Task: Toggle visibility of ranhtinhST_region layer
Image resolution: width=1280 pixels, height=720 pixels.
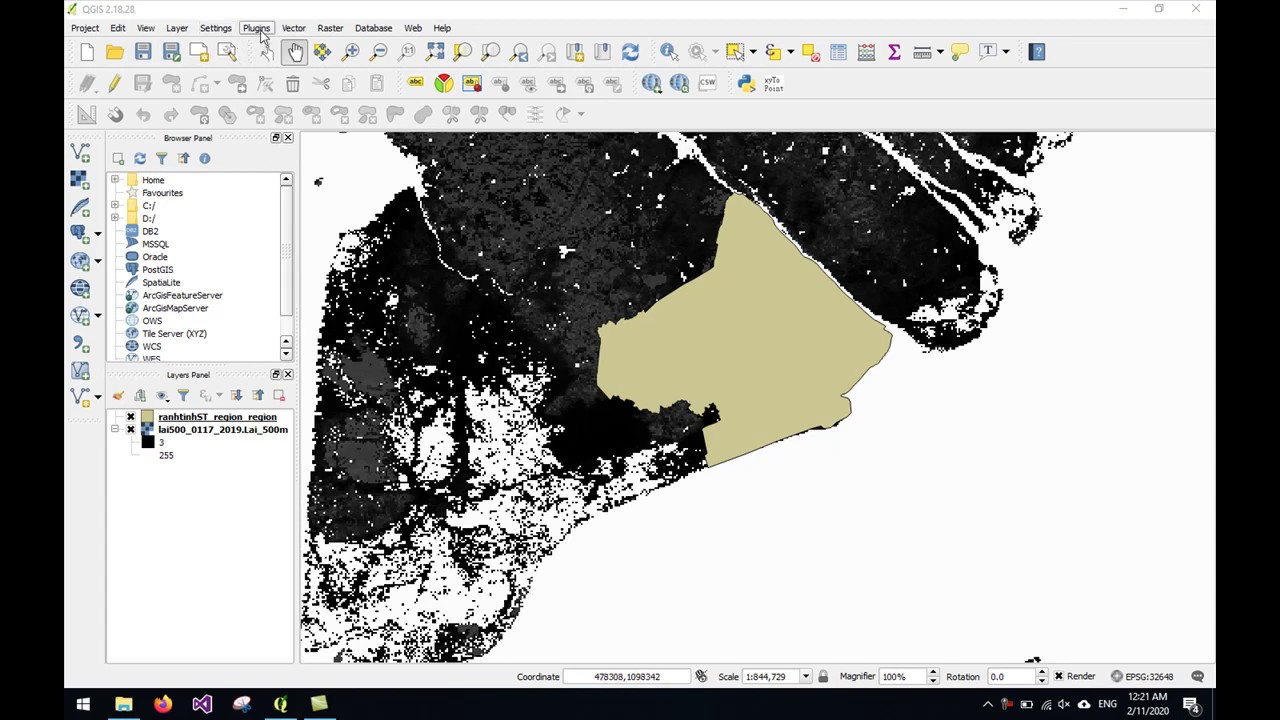Action: pos(130,417)
